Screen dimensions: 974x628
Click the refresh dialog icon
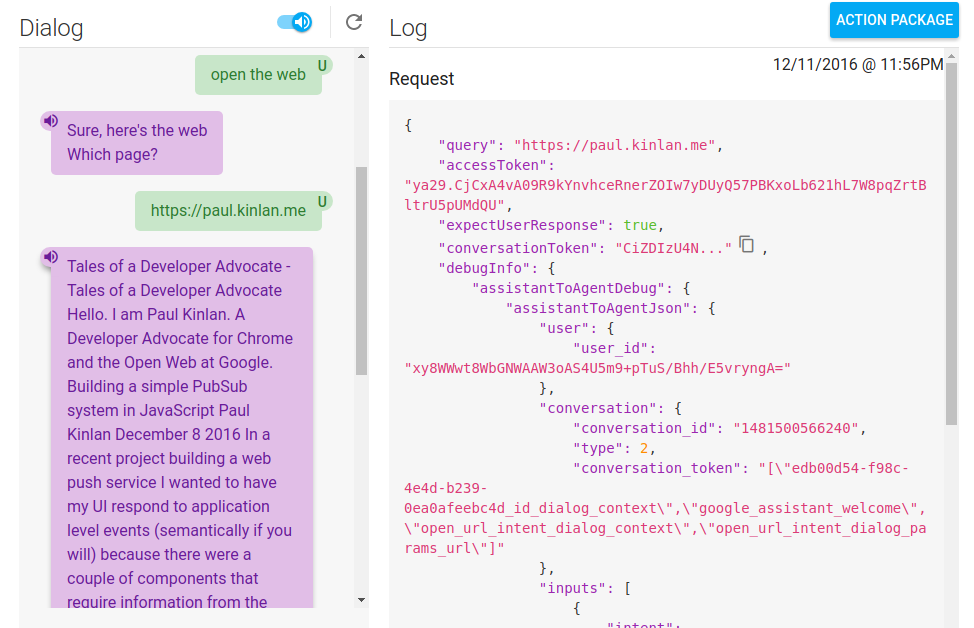354,22
